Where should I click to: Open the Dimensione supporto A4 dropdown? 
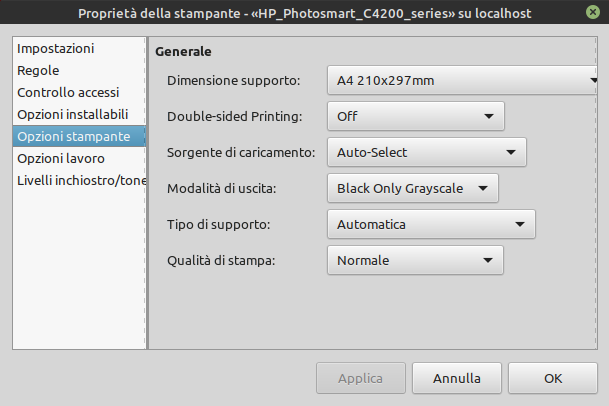(461, 80)
